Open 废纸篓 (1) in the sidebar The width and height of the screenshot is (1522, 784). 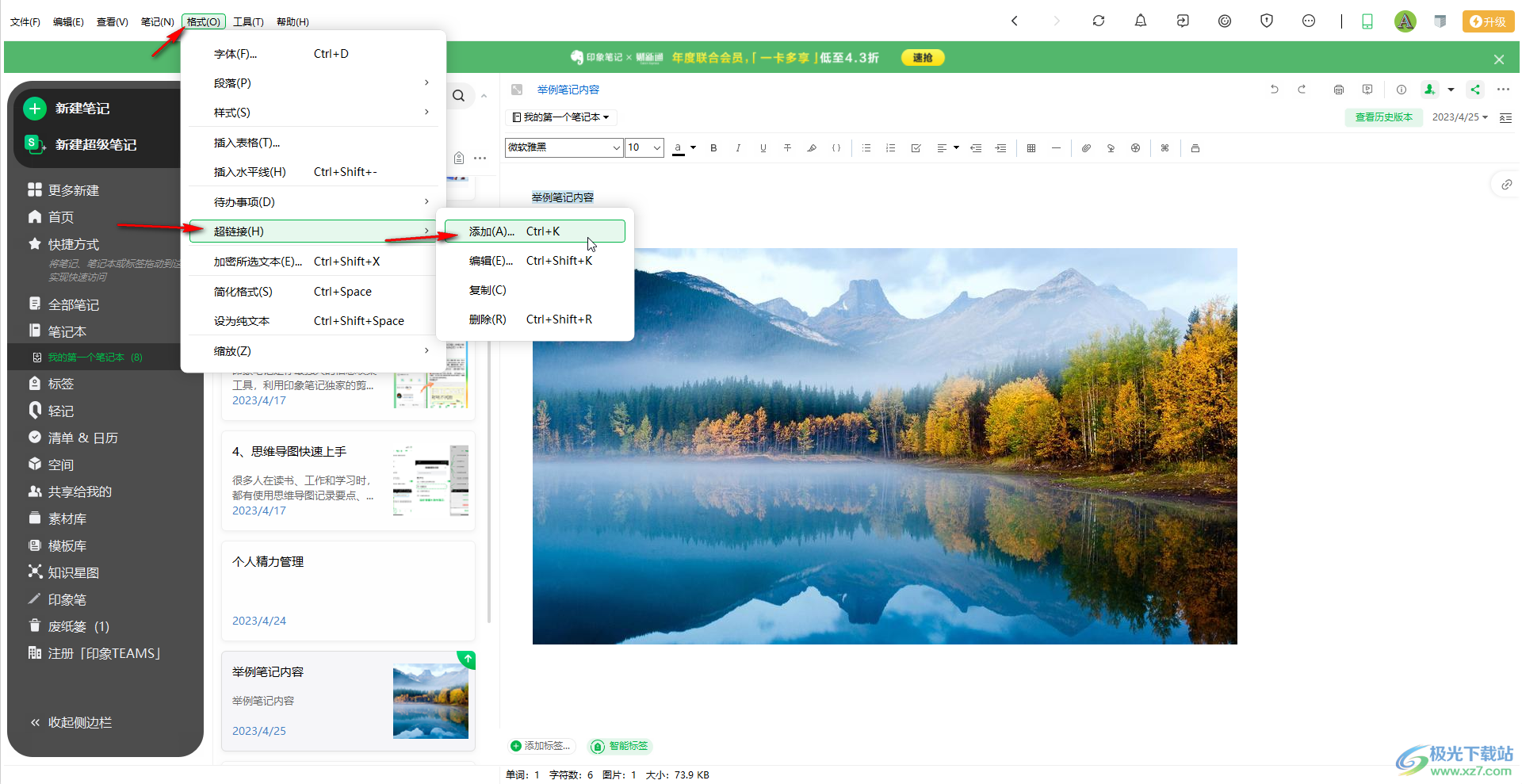pyautogui.click(x=68, y=626)
